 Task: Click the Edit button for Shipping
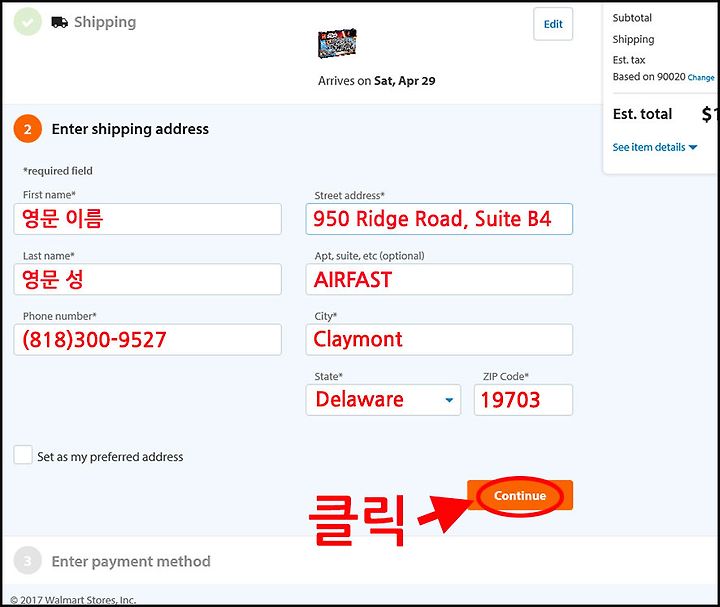pos(553,24)
